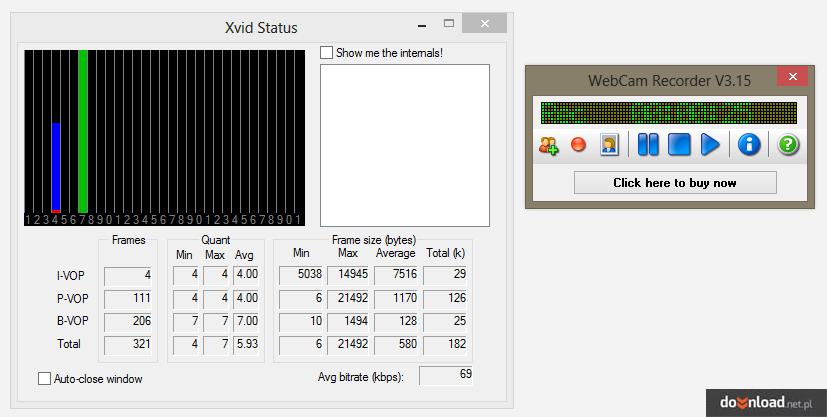827x417 pixels.
Task: Click the I-VOP Average frame size 7516
Action: 396,275
